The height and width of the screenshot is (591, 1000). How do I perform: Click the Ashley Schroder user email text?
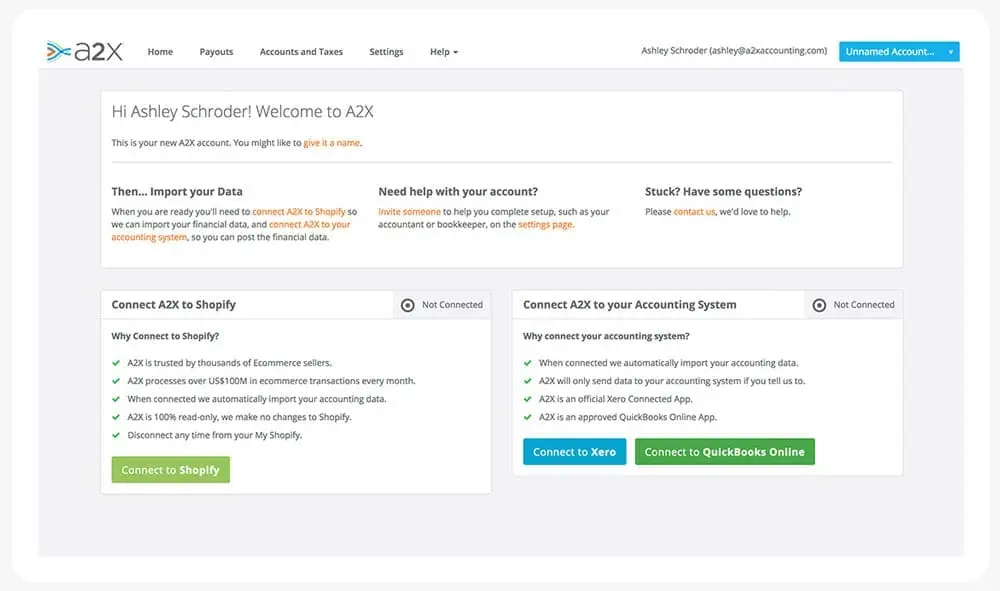(x=734, y=52)
